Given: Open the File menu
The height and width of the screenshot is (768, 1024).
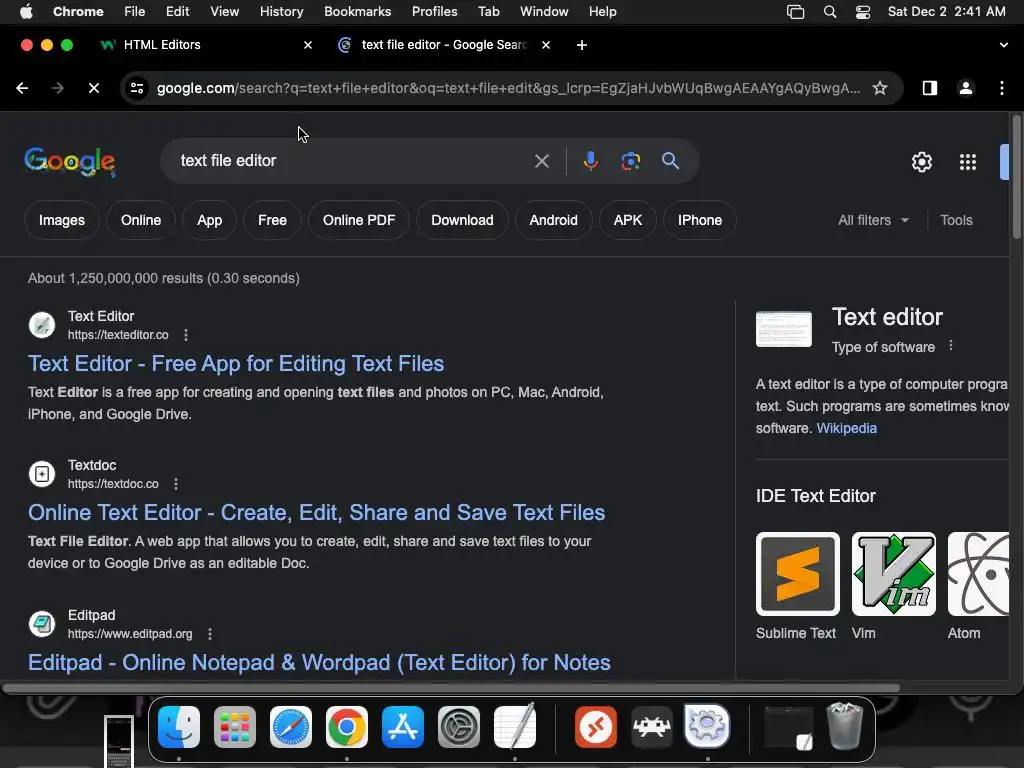Looking at the screenshot, I should point(135,12).
